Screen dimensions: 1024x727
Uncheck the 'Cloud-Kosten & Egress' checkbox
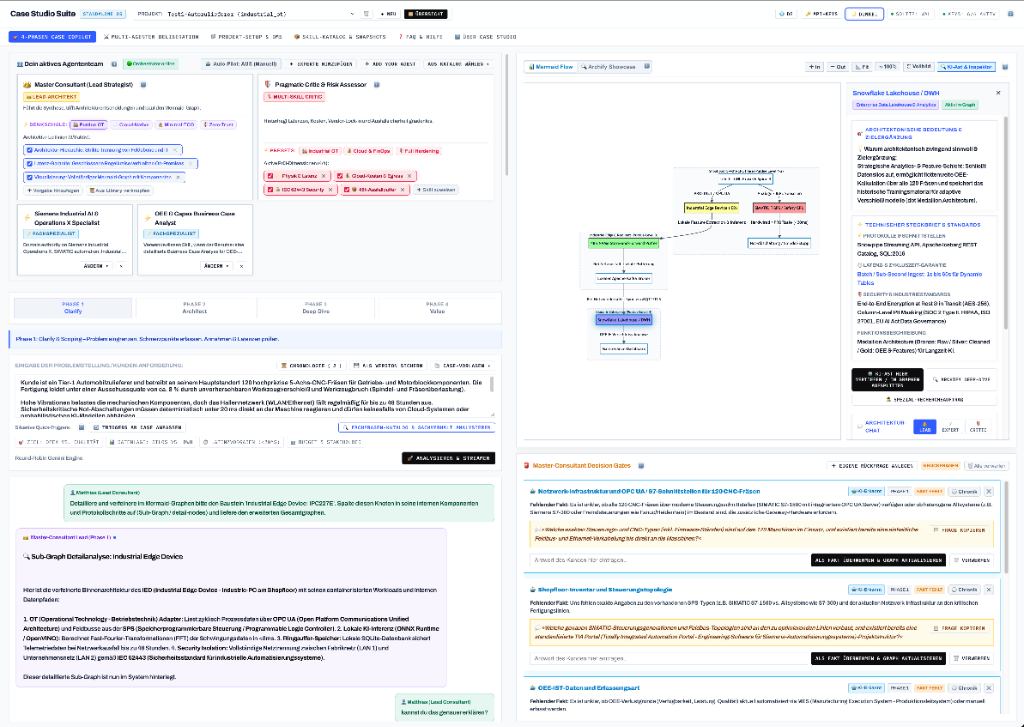point(340,176)
